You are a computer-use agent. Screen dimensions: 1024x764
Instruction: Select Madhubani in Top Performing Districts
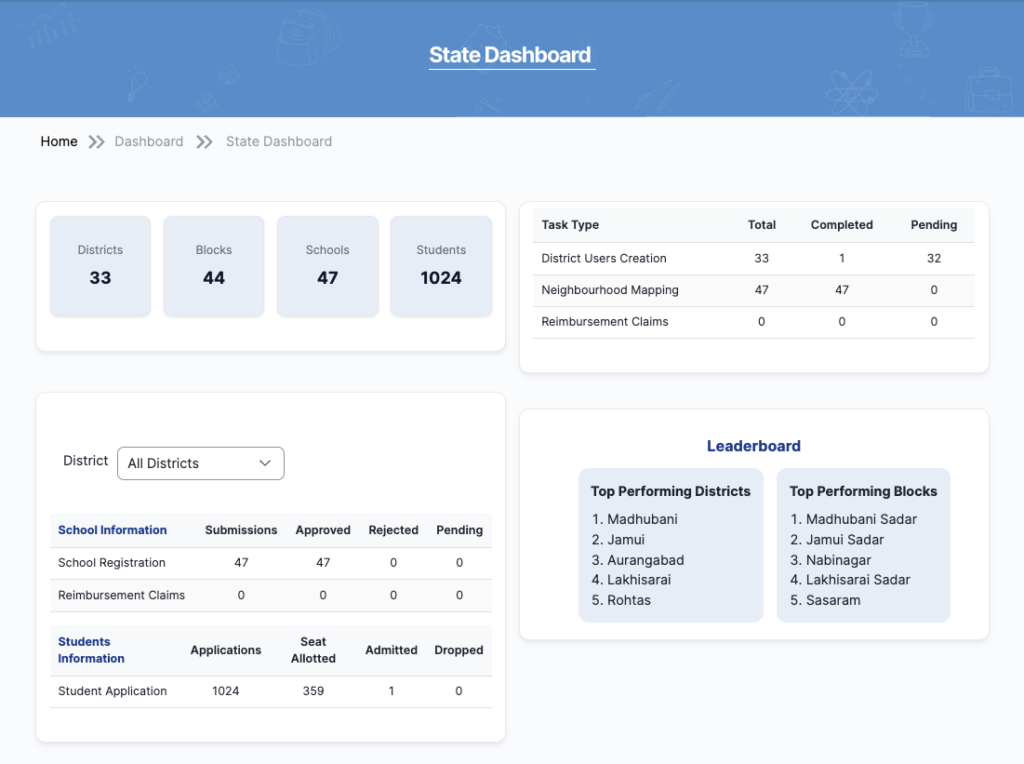tap(642, 519)
